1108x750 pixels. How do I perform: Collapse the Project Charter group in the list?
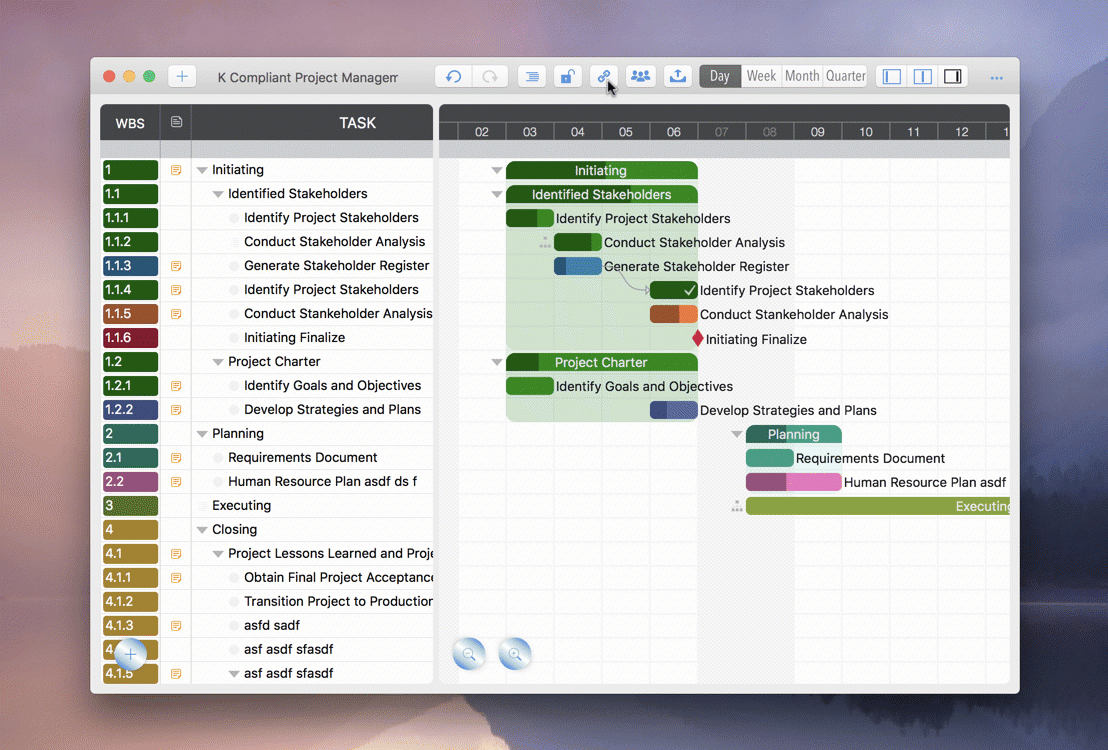pyautogui.click(x=218, y=363)
